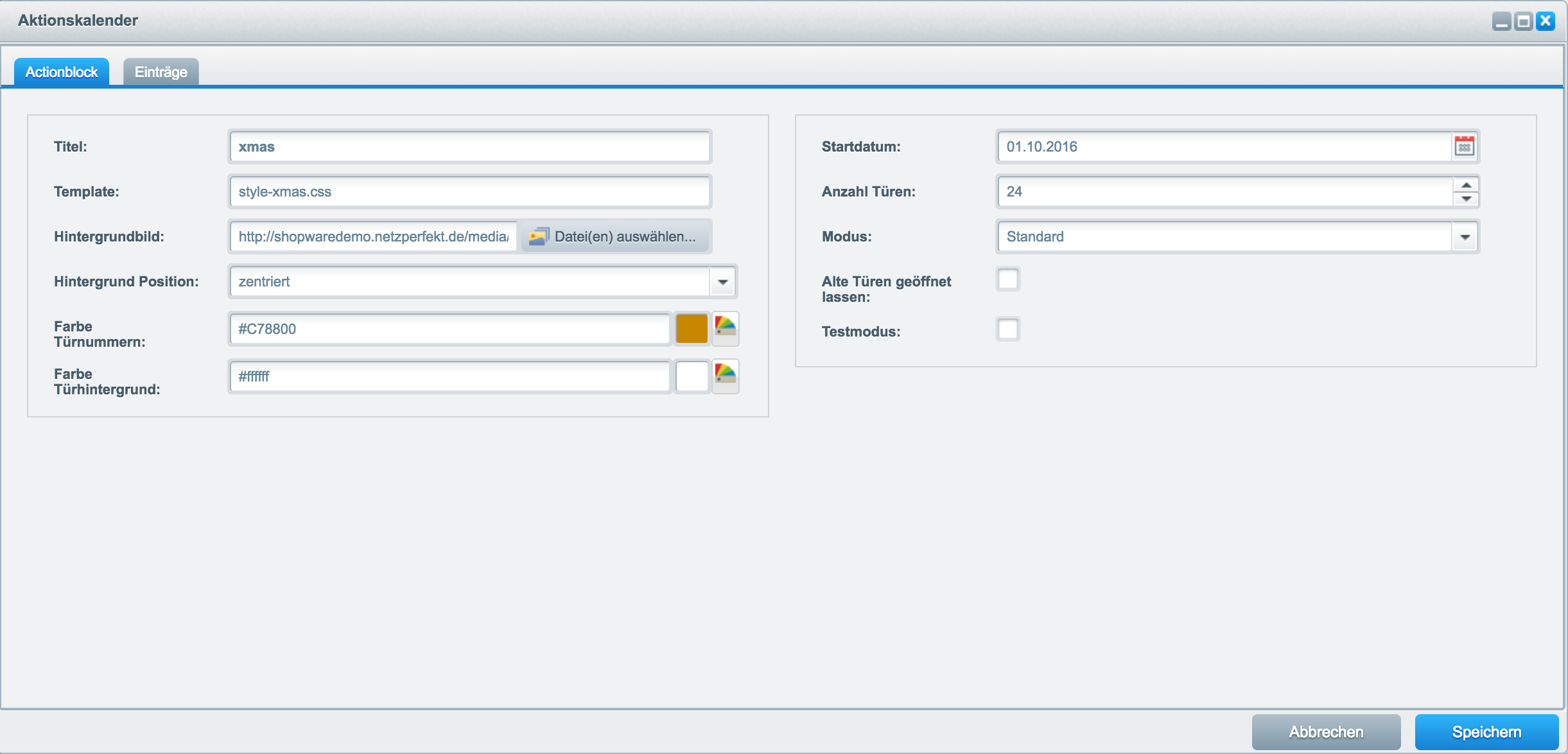Screen dimensions: 1568x754
Task: Click the white Türhintergrund color swatch
Action: coord(692,376)
